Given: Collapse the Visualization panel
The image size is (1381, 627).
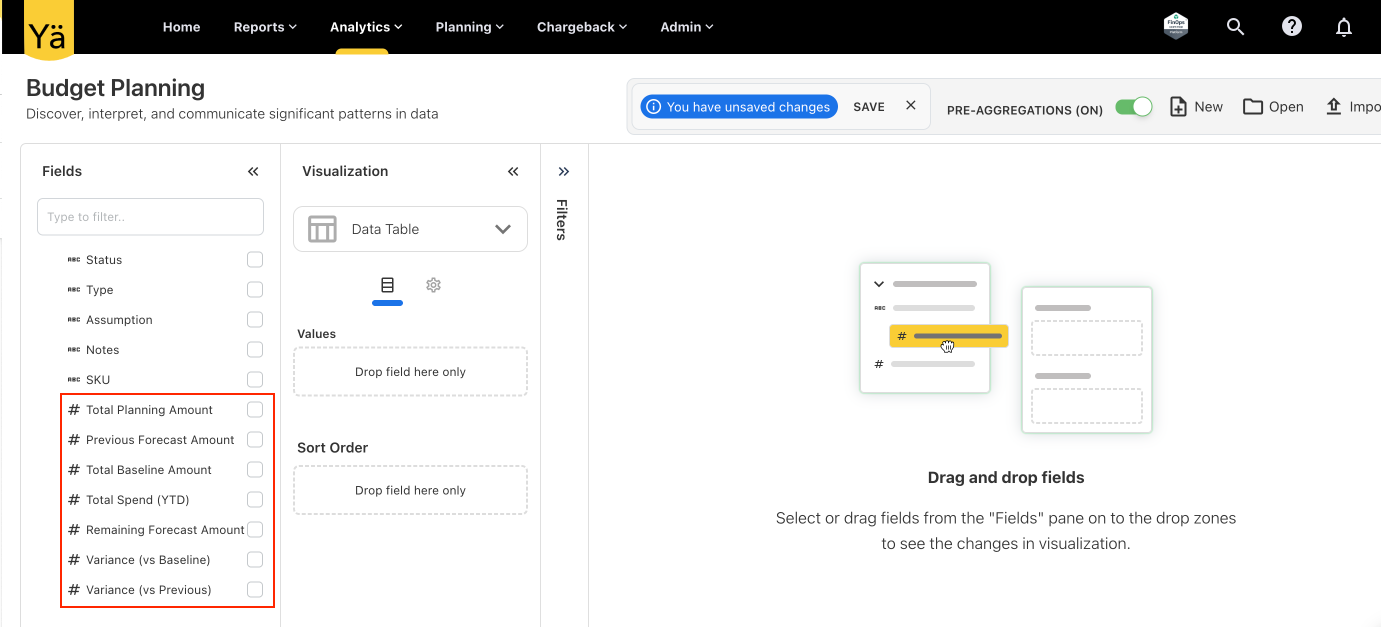Looking at the screenshot, I should [x=513, y=172].
